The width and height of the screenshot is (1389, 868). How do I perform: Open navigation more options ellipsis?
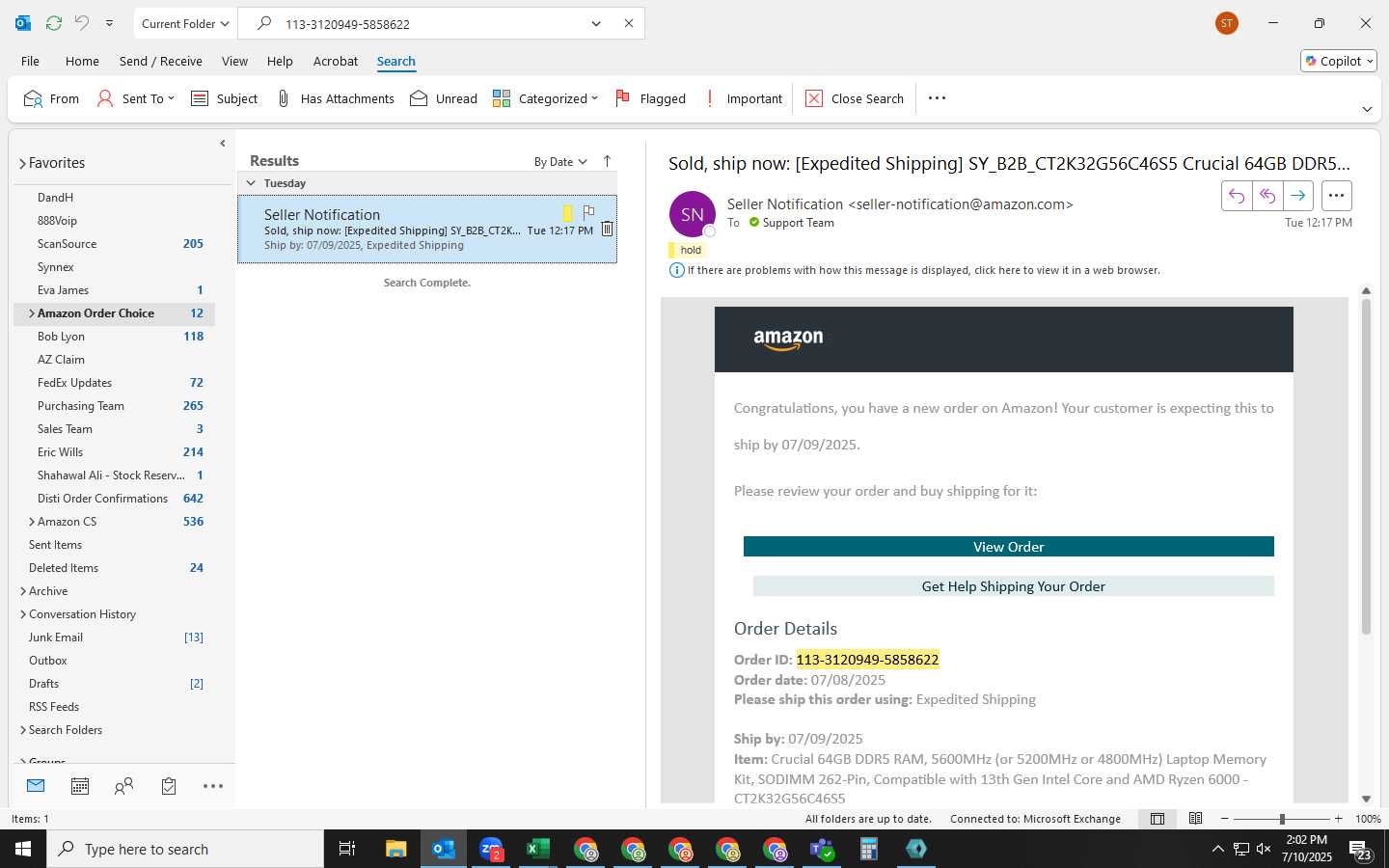pyautogui.click(x=213, y=786)
